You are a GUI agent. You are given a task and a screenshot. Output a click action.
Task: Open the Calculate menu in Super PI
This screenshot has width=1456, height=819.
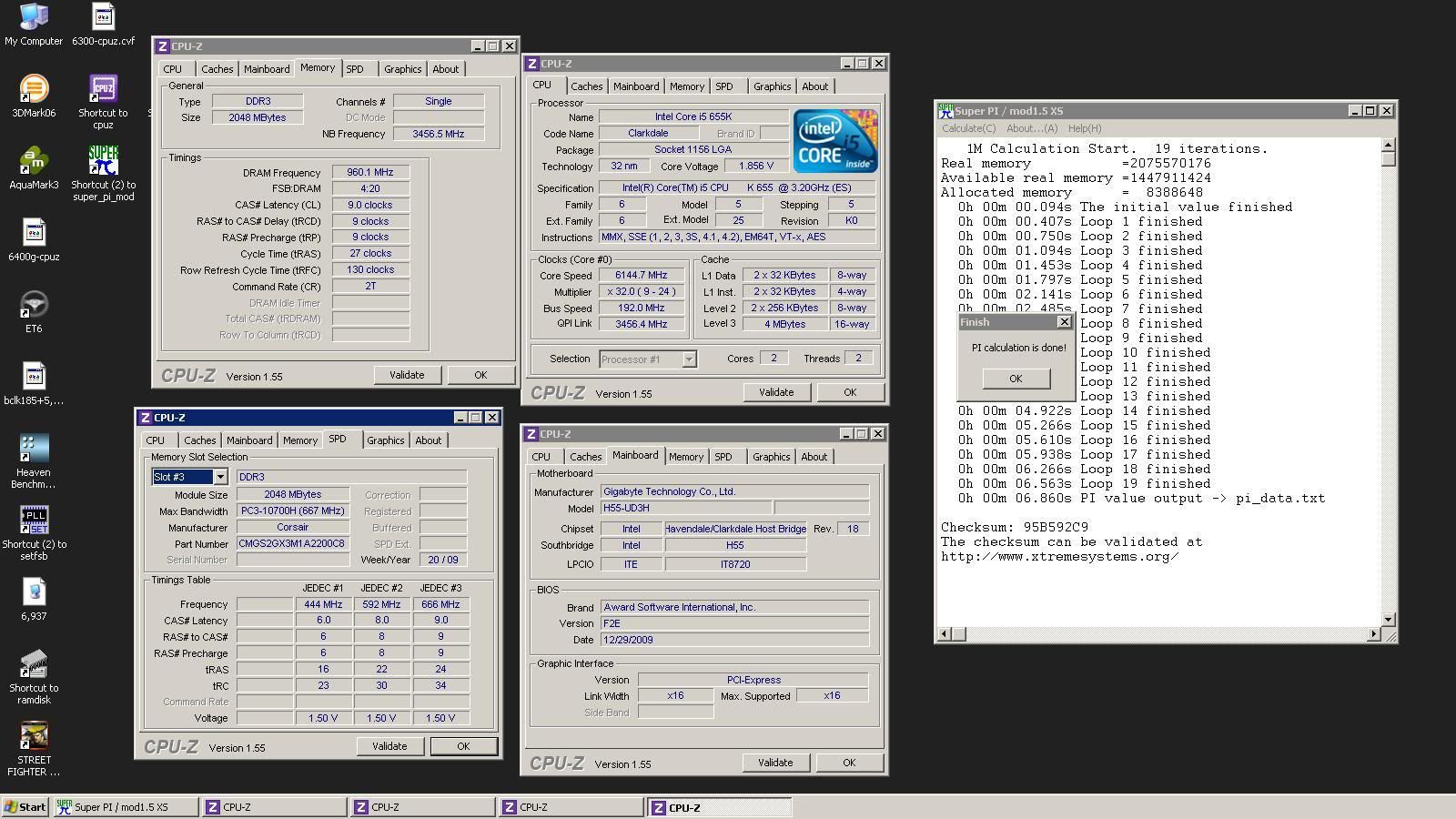click(x=968, y=128)
